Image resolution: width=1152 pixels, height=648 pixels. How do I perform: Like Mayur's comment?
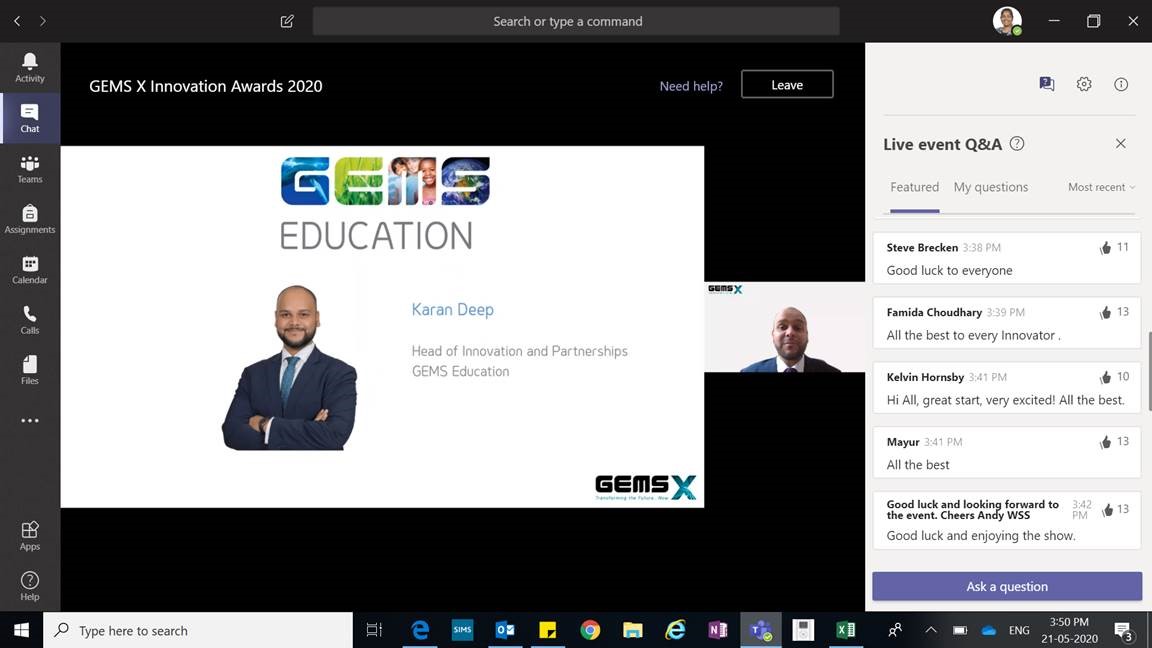1105,442
